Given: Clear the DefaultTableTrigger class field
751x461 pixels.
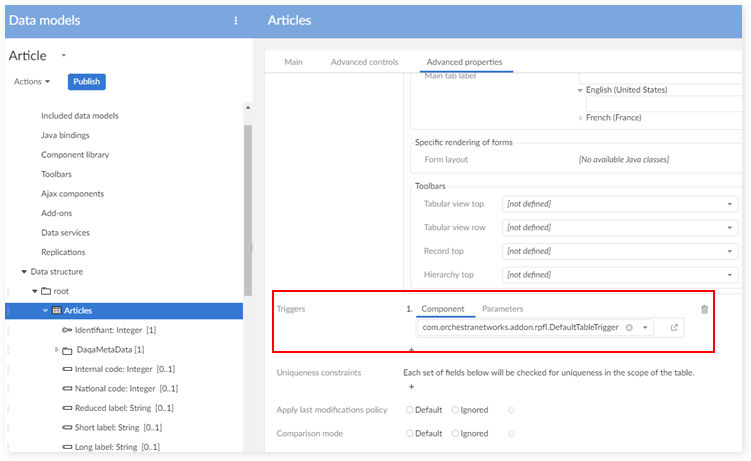Looking at the screenshot, I should point(629,327).
